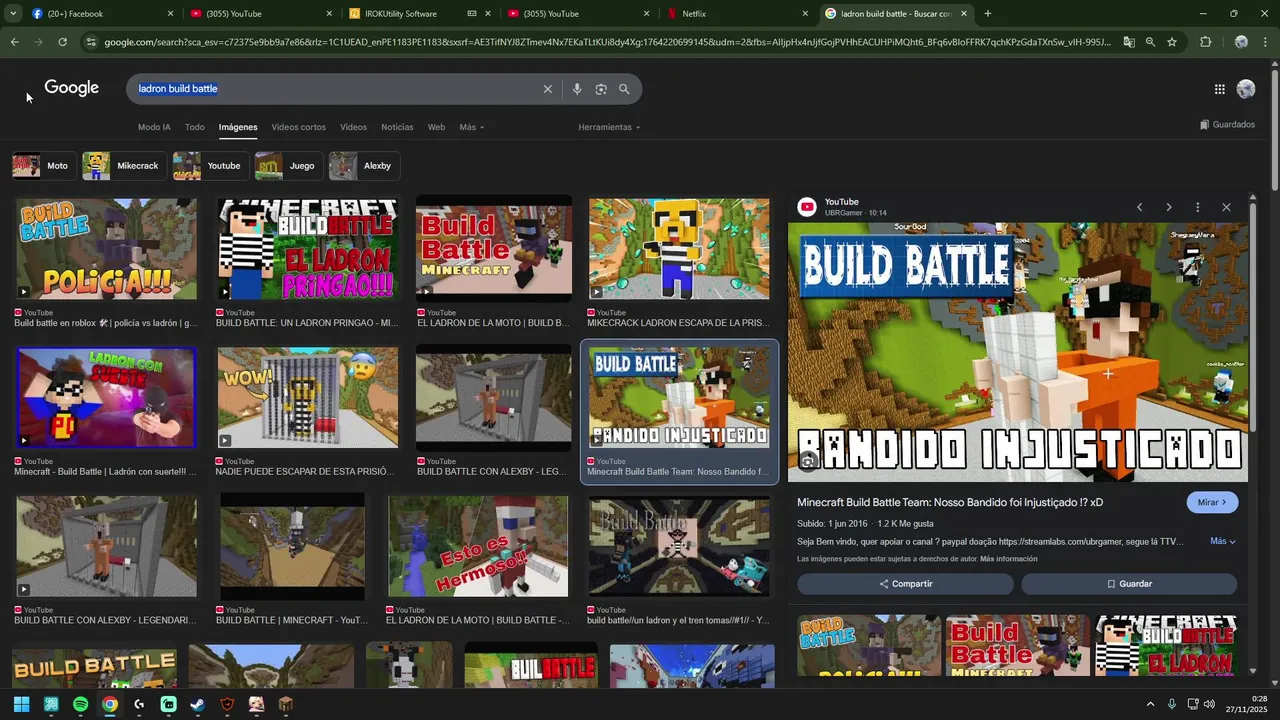Click the Google logo
The height and width of the screenshot is (720, 1280).
coord(71,88)
